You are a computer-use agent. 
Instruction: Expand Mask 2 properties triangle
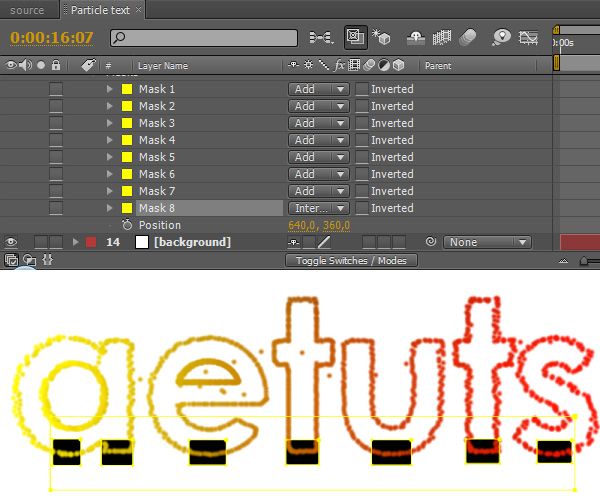pos(110,106)
